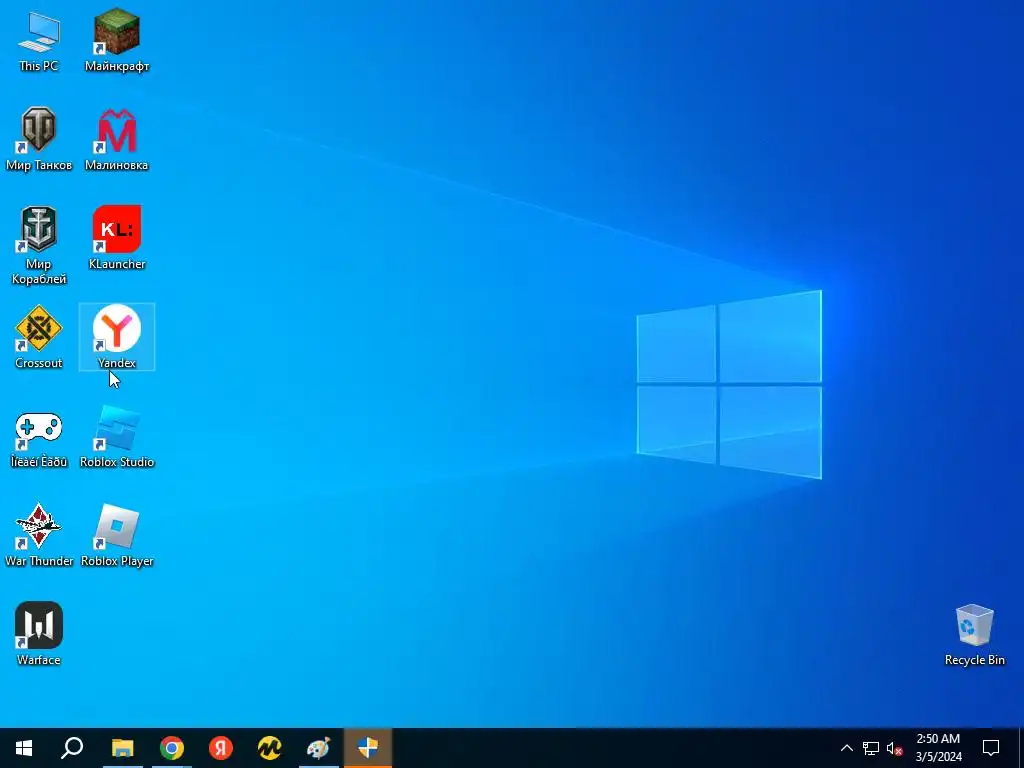
Task: Open taskbar search magnifier
Action: [x=72, y=748]
